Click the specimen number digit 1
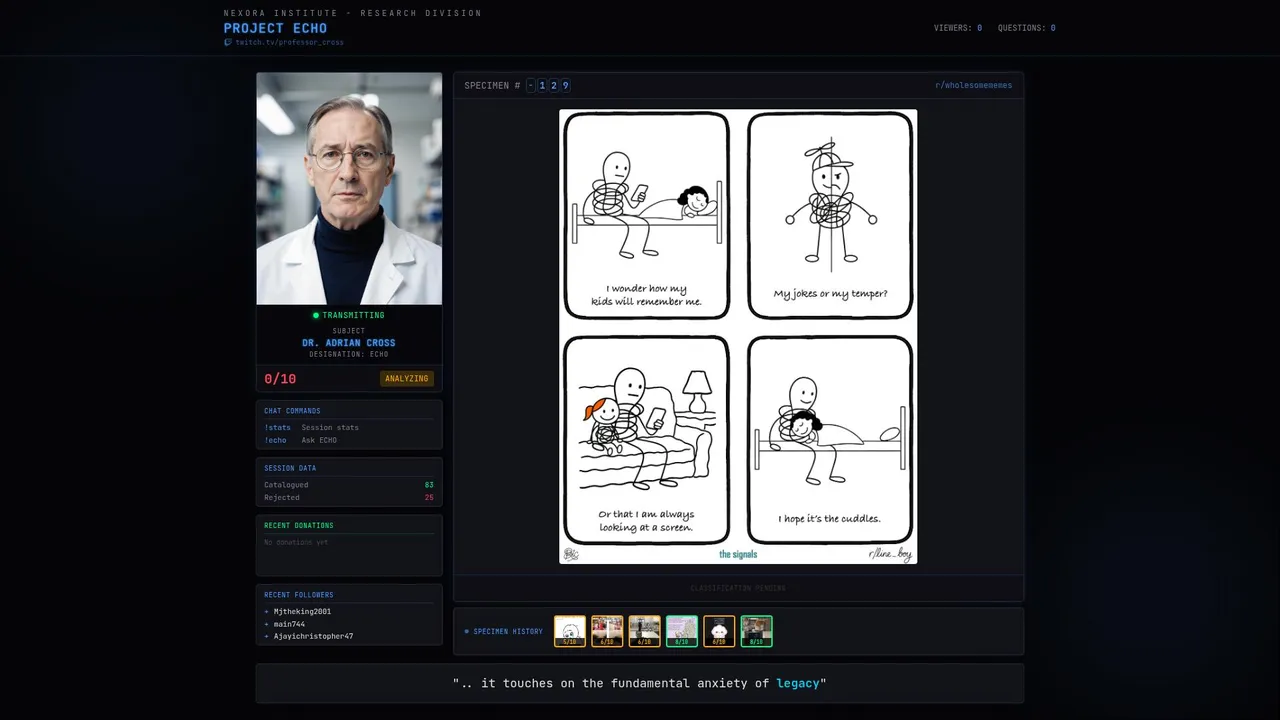Screen dimensions: 1280x720 pos(542,86)
